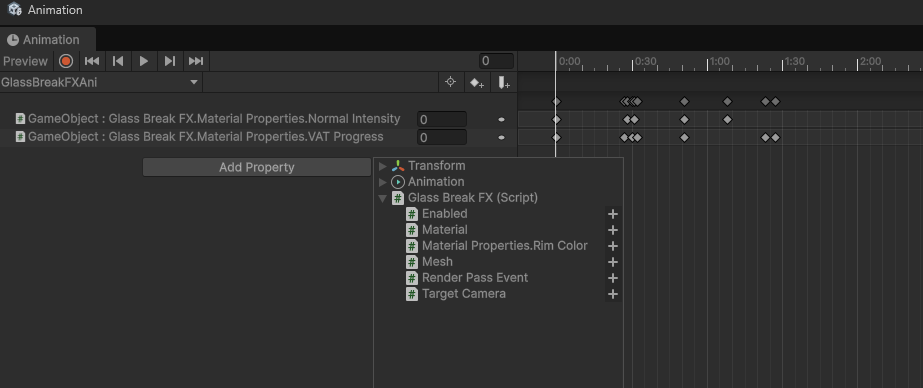
Task: Jump to the next keyframe
Action: pyautogui.click(x=170, y=61)
